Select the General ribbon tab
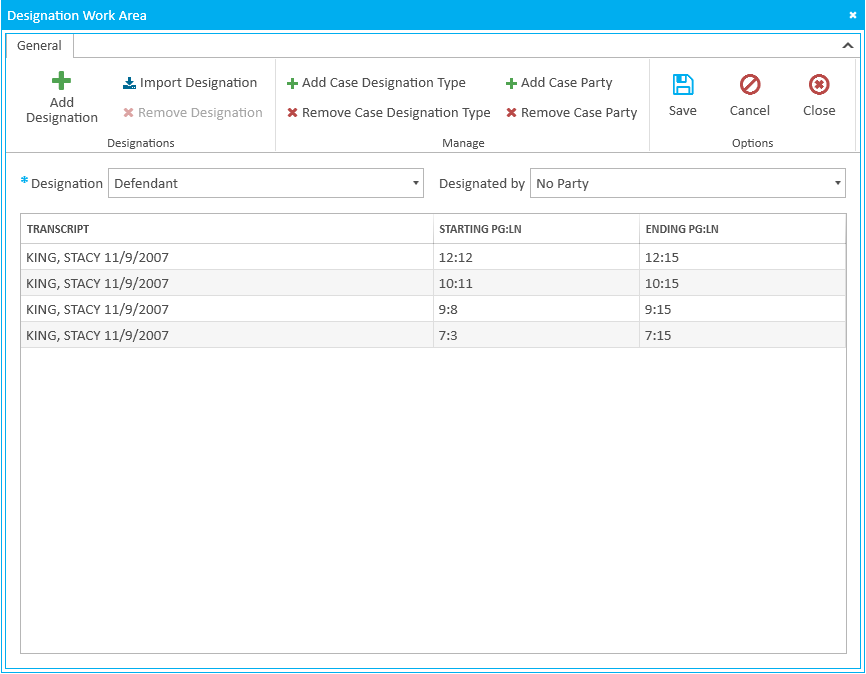The width and height of the screenshot is (866, 674). point(39,46)
